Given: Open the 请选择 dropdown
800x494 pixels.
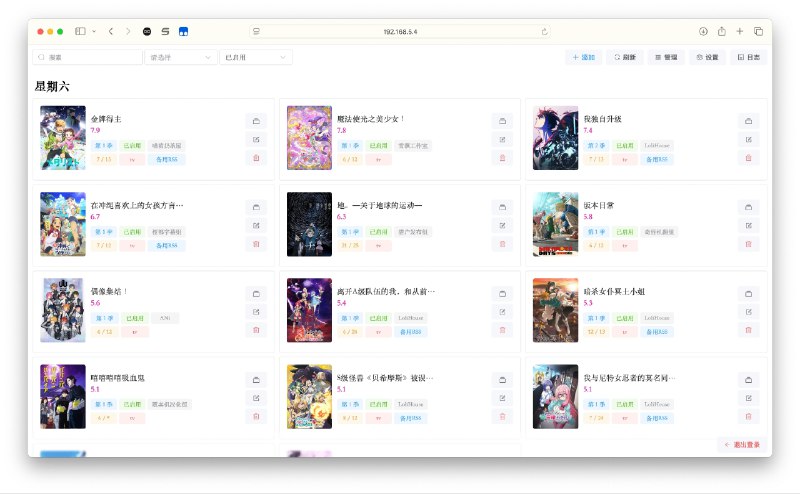Looking at the screenshot, I should tap(180, 58).
